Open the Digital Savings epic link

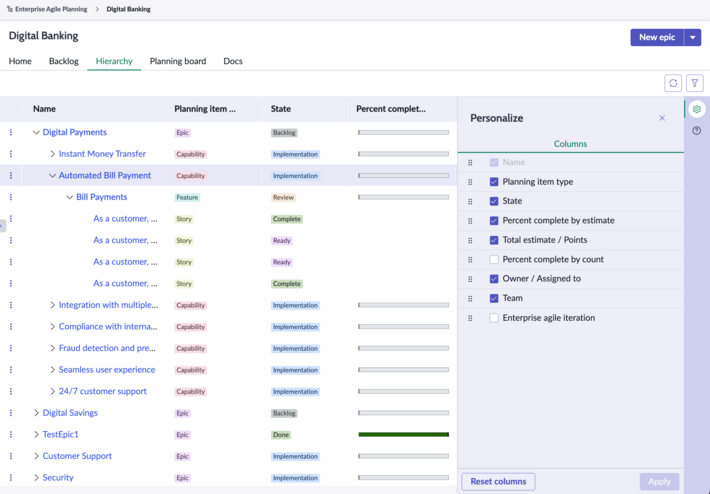coord(70,413)
